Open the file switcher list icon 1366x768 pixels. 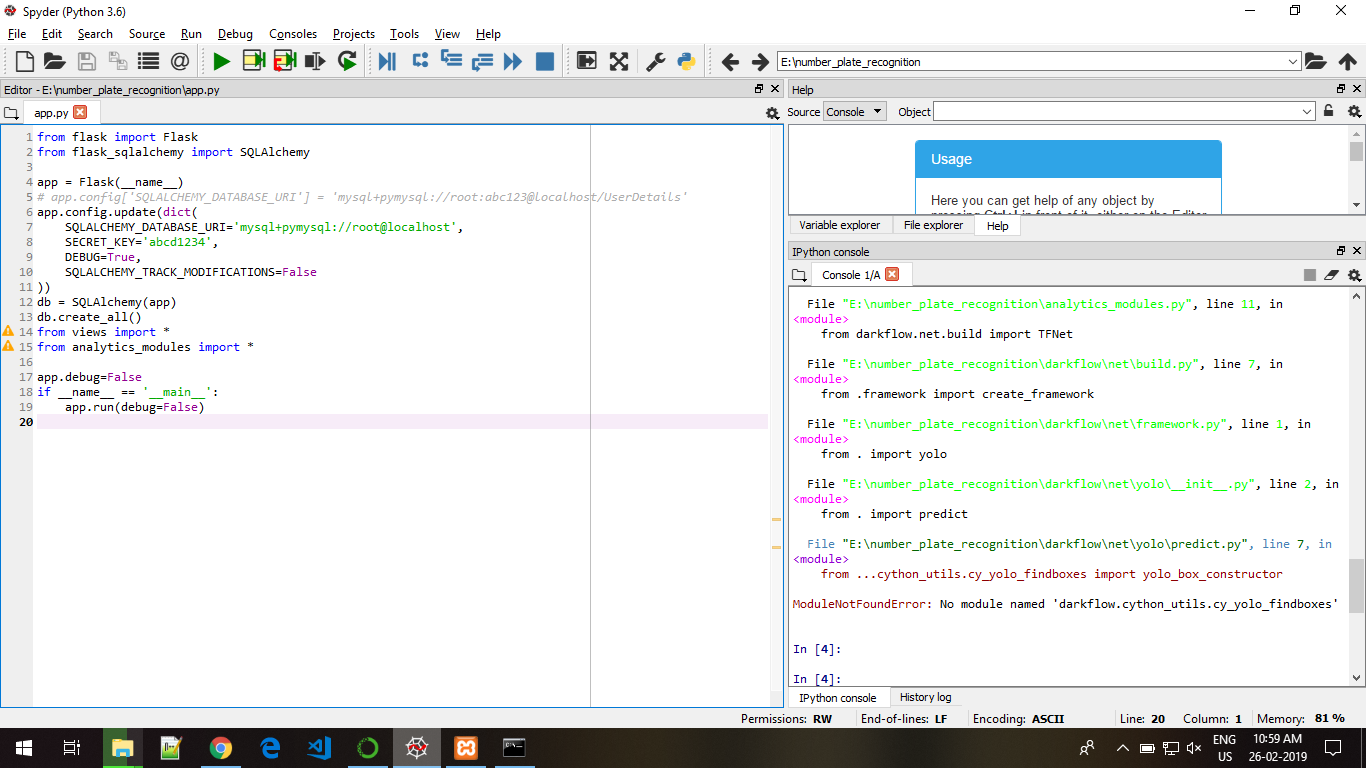(x=146, y=61)
